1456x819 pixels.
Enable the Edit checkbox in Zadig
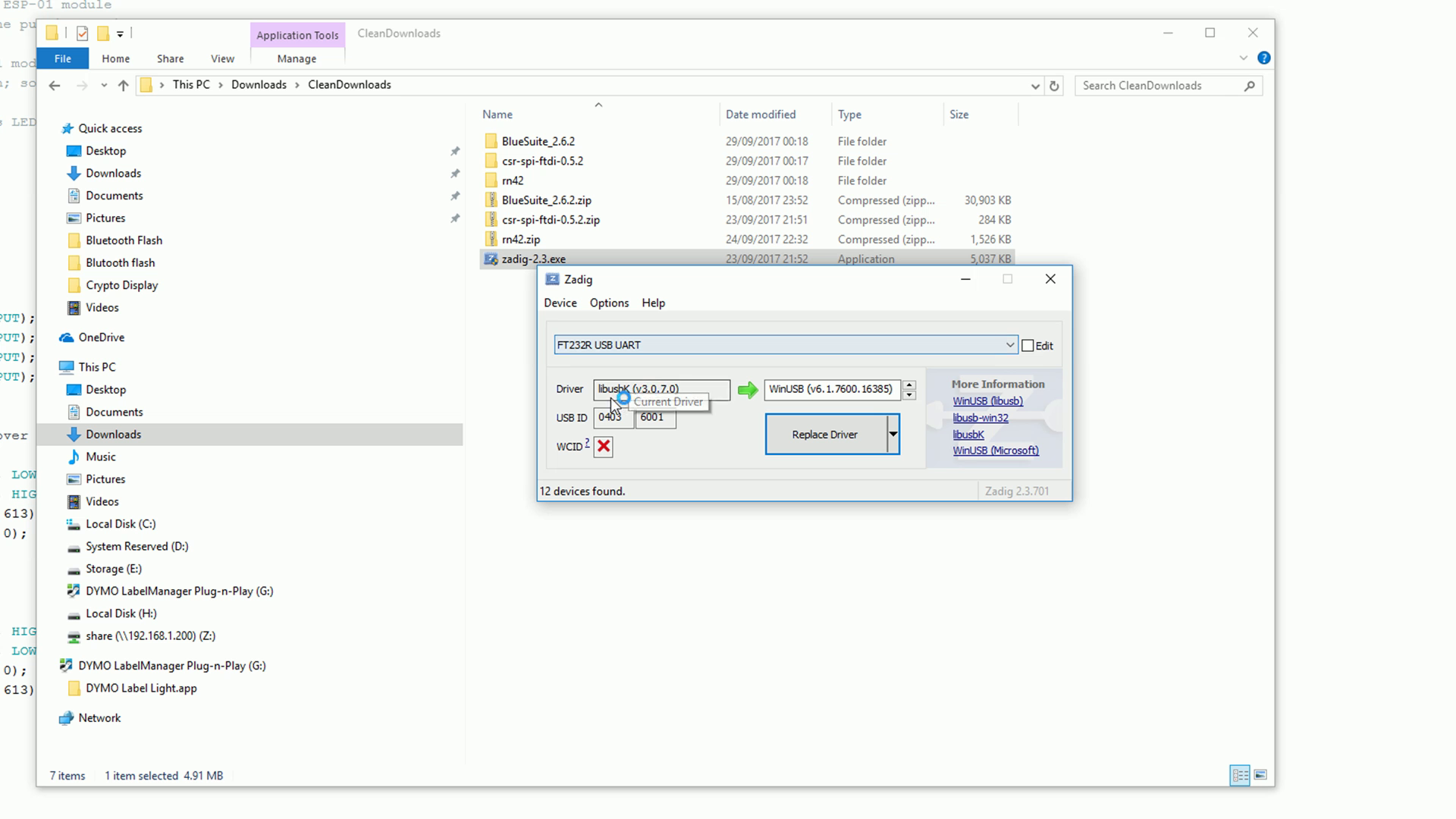point(1028,346)
